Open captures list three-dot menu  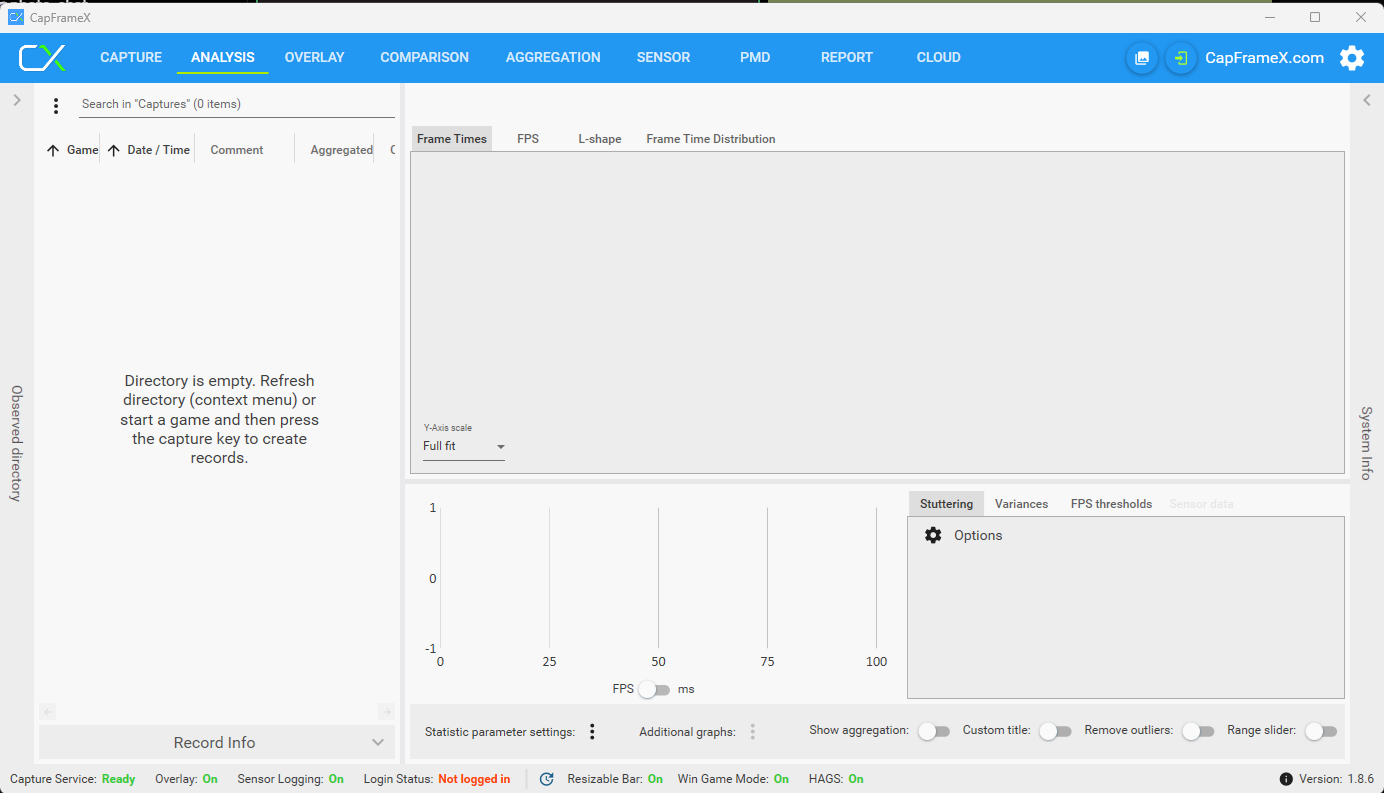tap(56, 105)
